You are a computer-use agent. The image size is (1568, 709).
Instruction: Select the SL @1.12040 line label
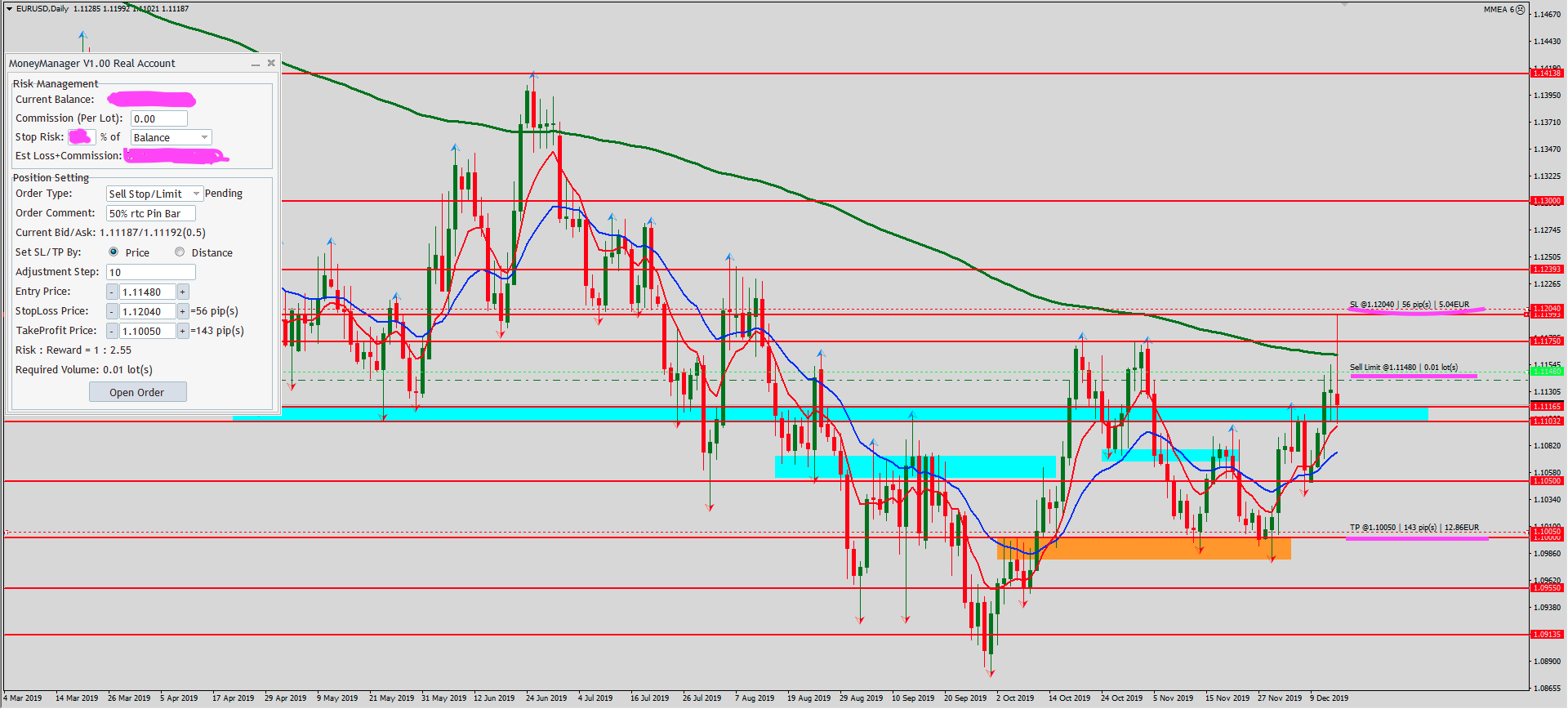tap(1410, 305)
